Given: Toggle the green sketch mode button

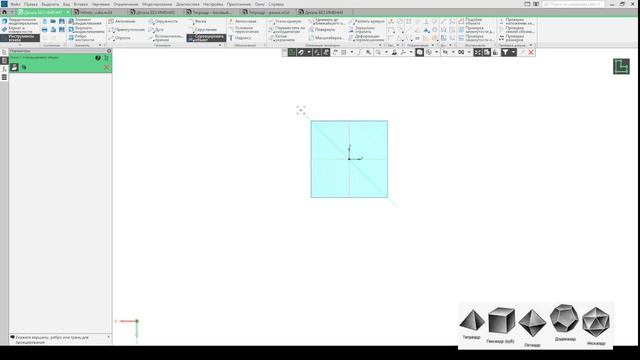Looking at the screenshot, I should (x=291, y=52).
